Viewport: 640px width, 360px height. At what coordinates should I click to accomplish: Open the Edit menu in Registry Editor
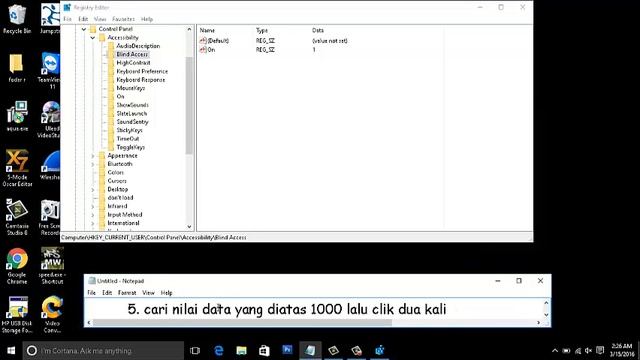(x=83, y=19)
